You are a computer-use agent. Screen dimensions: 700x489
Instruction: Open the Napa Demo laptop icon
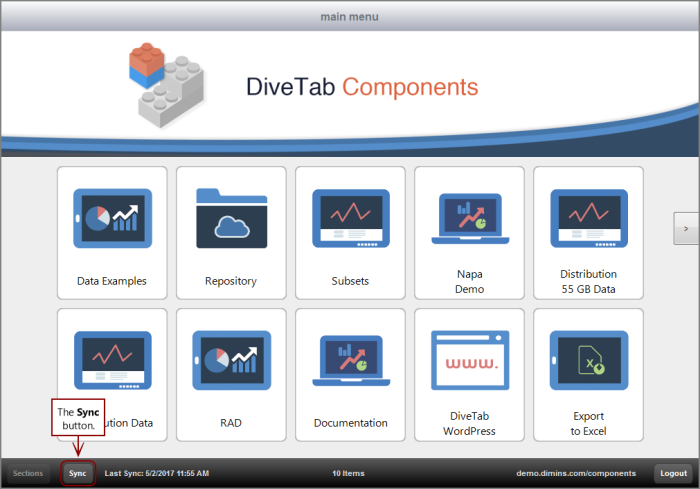tap(470, 218)
